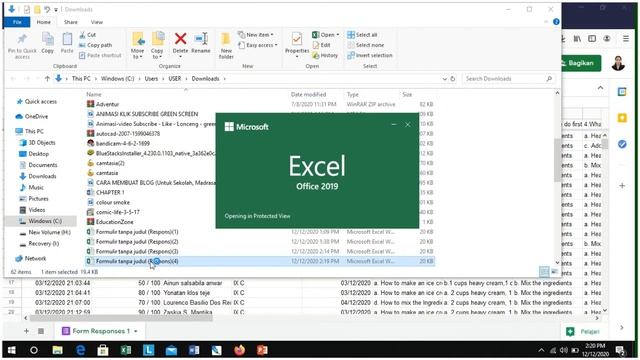This screenshot has height=360, width=640.
Task: Click Select none in ribbon
Action: [366, 45]
